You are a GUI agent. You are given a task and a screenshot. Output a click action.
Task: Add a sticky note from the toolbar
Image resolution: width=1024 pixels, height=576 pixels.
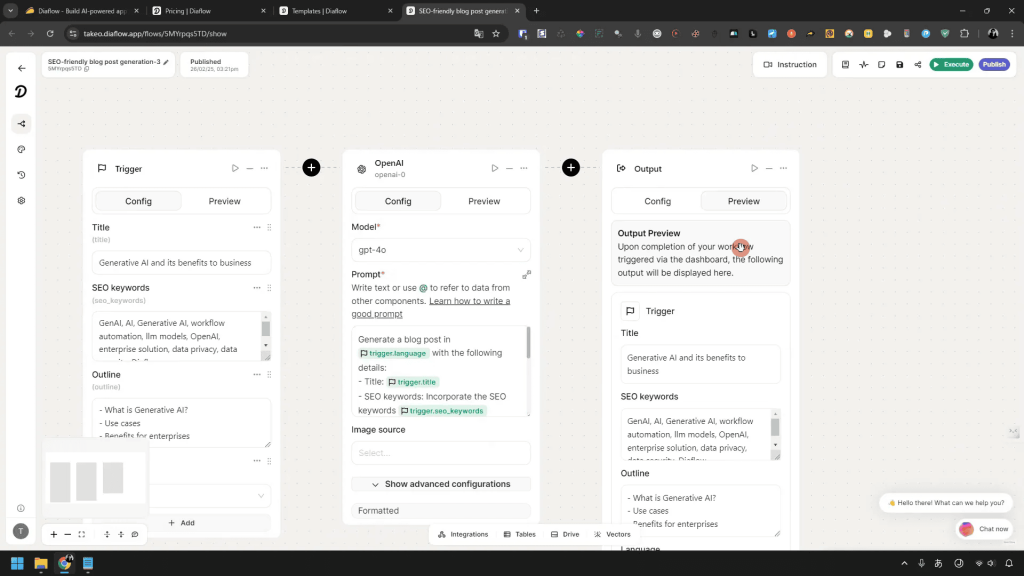click(x=882, y=65)
